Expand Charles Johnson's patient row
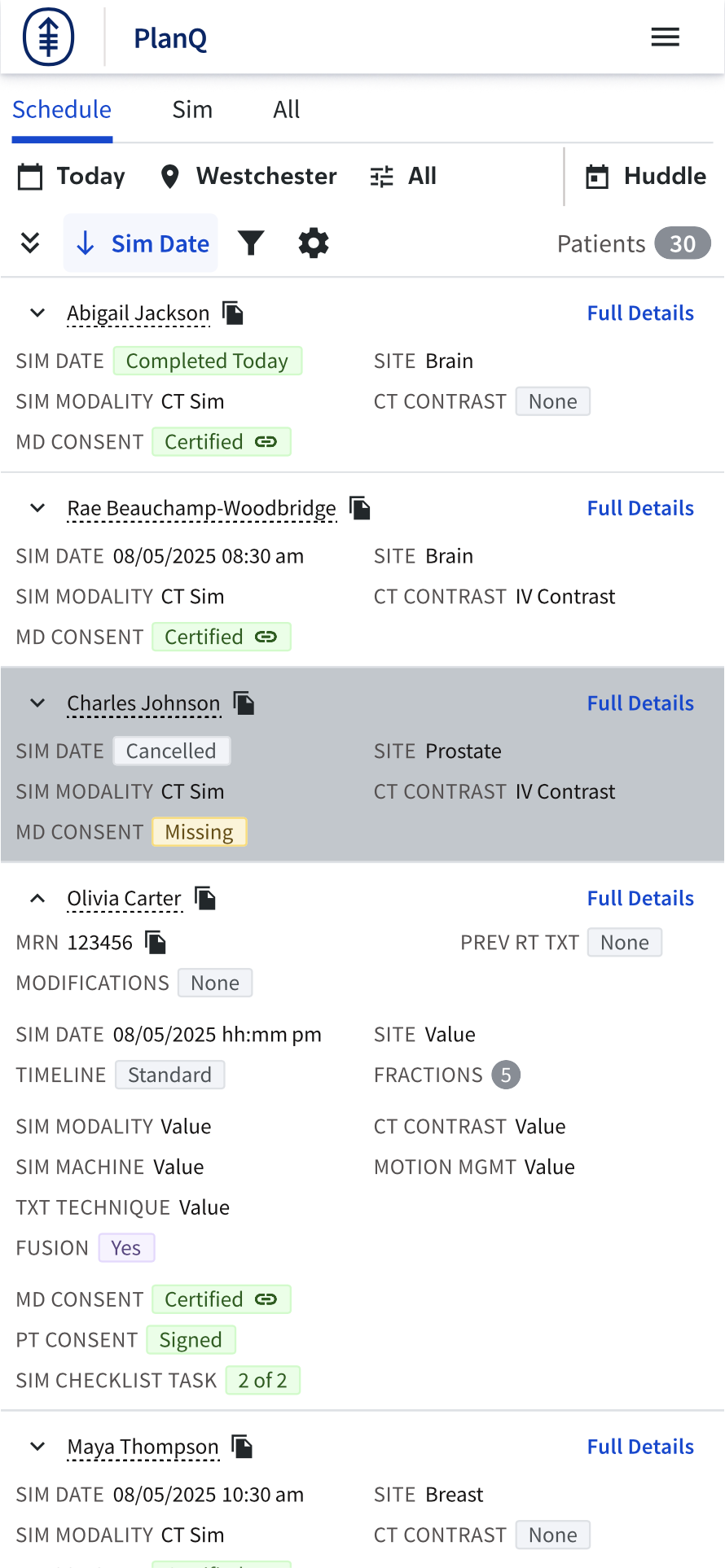Viewport: 725px width, 1568px height. 37,703
